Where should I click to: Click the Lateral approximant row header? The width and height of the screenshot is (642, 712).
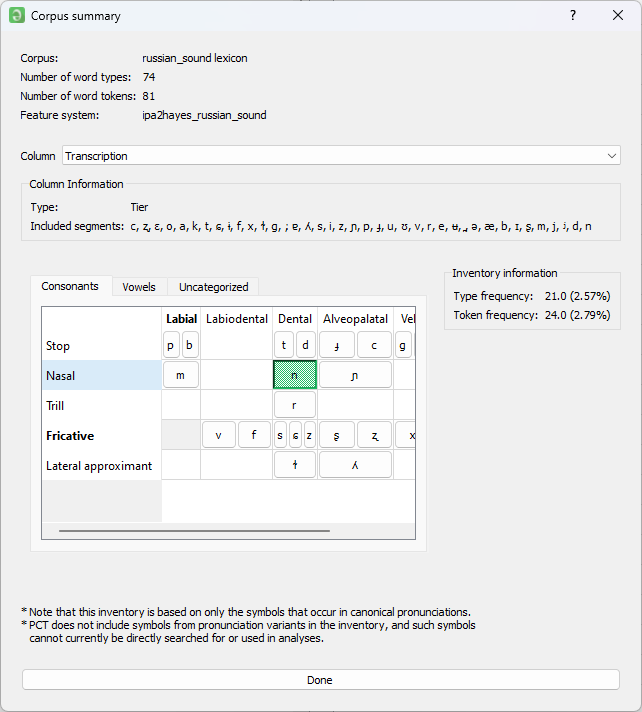click(102, 465)
